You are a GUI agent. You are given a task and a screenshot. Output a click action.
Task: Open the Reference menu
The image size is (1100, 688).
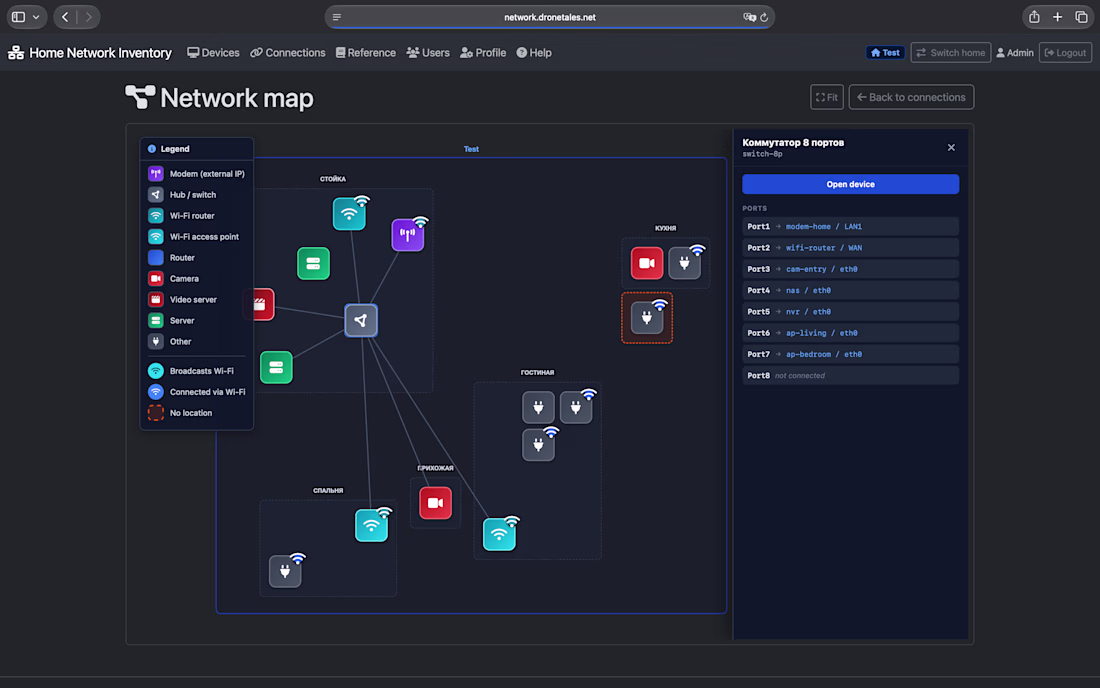(x=365, y=53)
